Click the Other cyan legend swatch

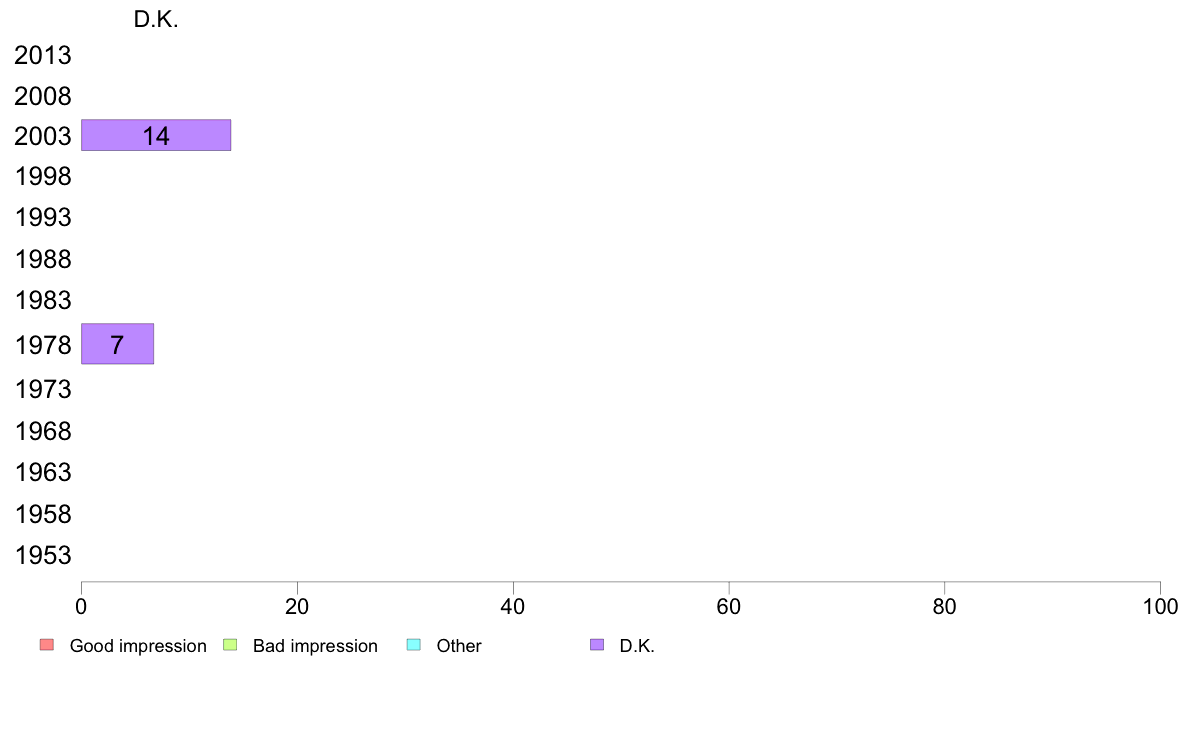pyautogui.click(x=414, y=645)
